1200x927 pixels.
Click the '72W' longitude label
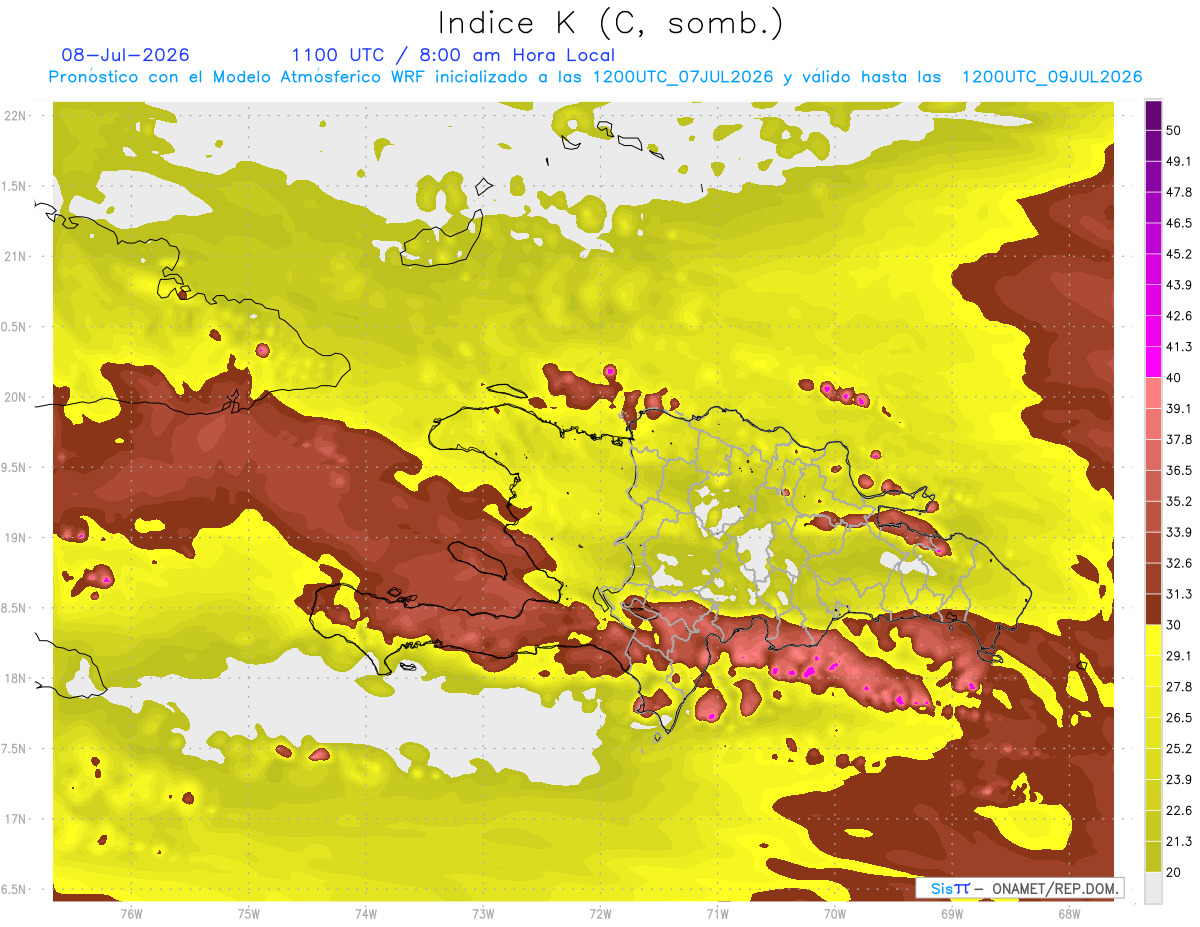pyautogui.click(x=600, y=913)
